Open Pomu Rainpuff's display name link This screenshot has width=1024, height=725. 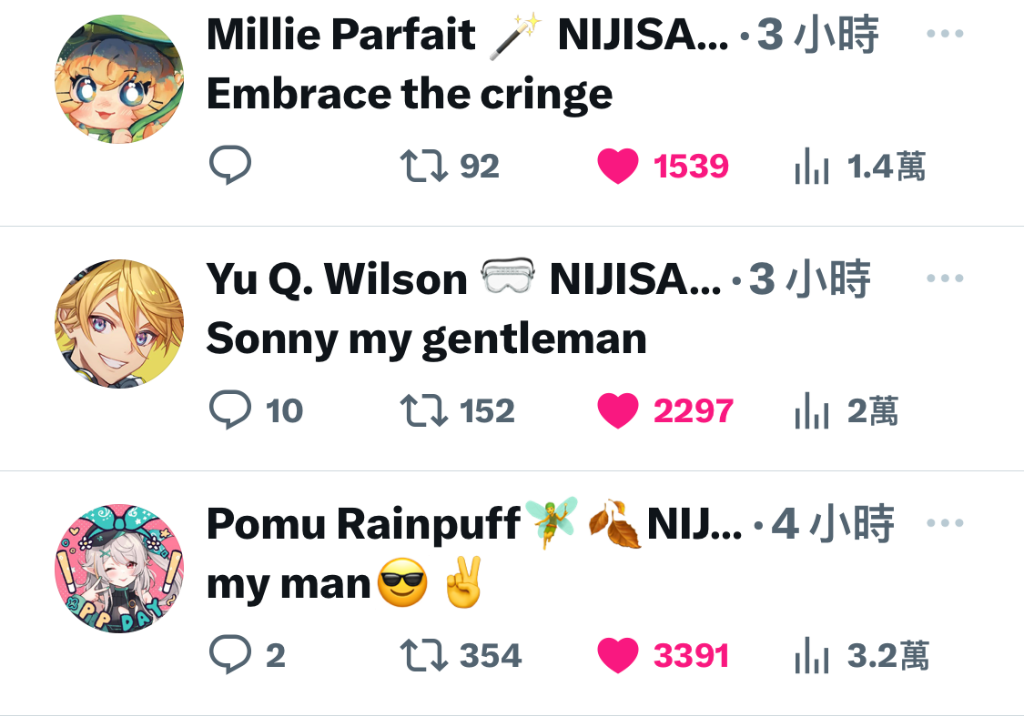363,524
